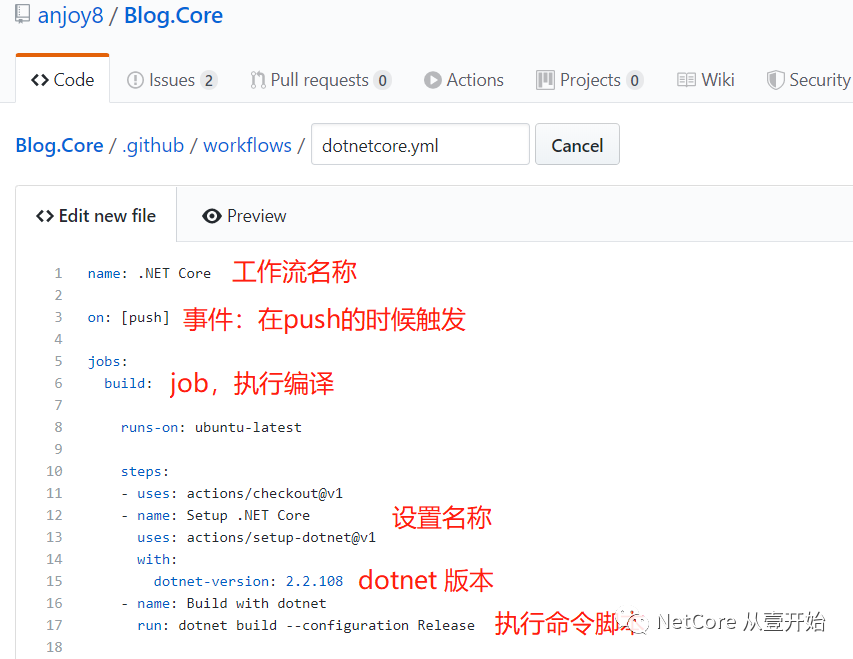Click the Code tab brackets icon
Image resolution: width=853 pixels, height=659 pixels.
[40, 80]
